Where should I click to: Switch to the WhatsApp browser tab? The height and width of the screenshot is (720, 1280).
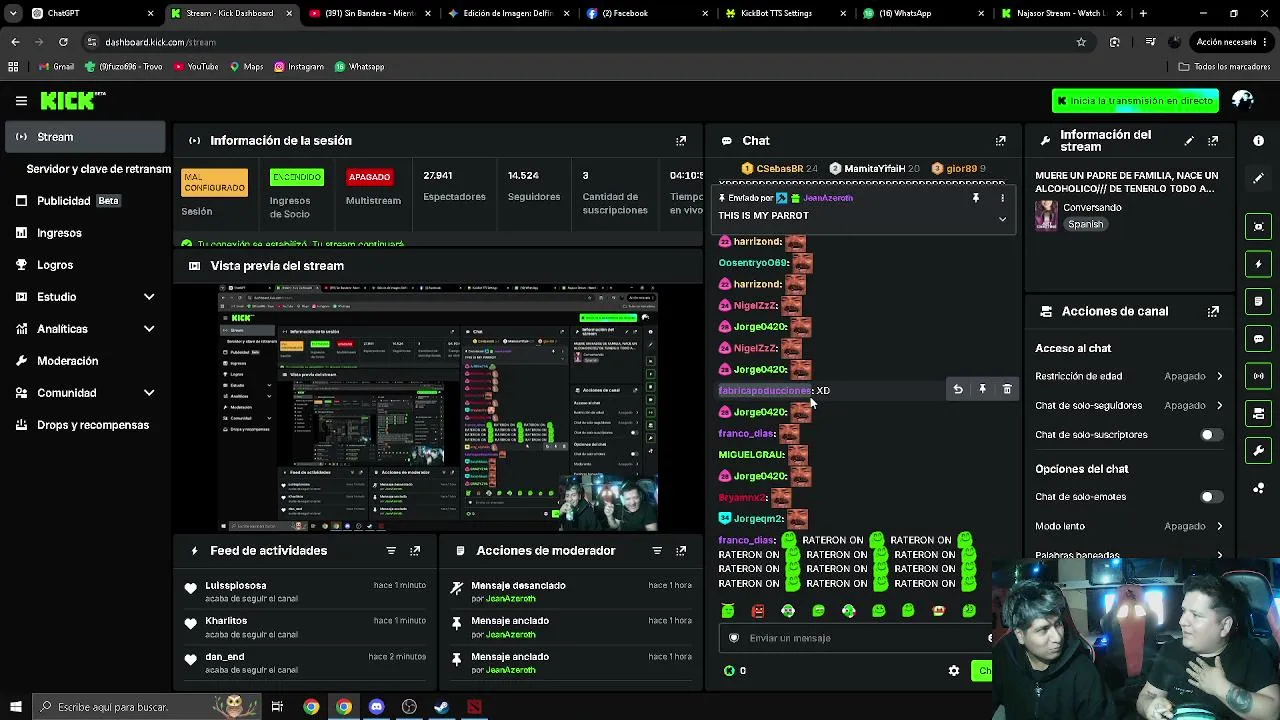tap(921, 13)
